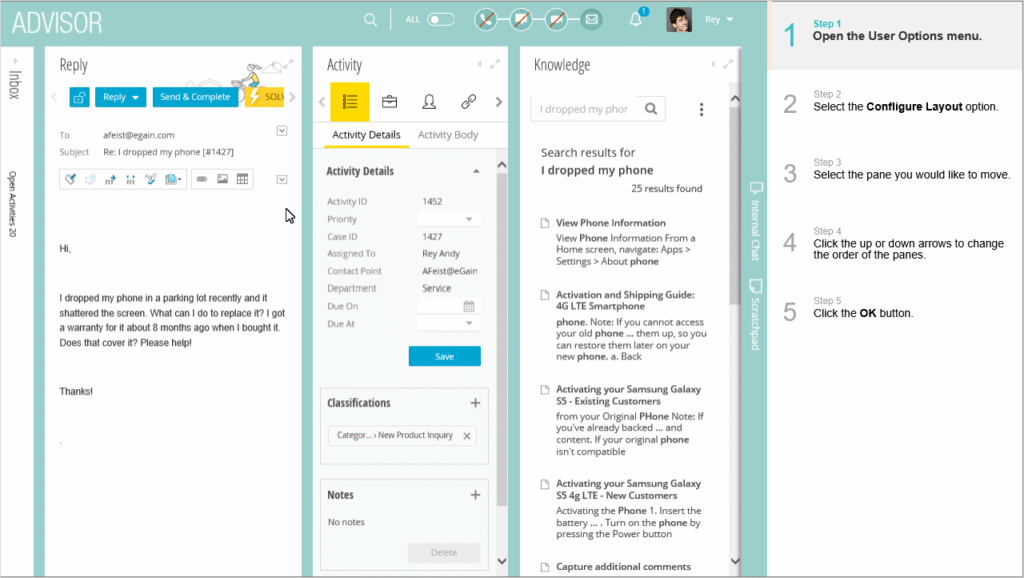This screenshot has height=578, width=1024.
Task: Switch to the Activity Details tab
Action: 366,135
